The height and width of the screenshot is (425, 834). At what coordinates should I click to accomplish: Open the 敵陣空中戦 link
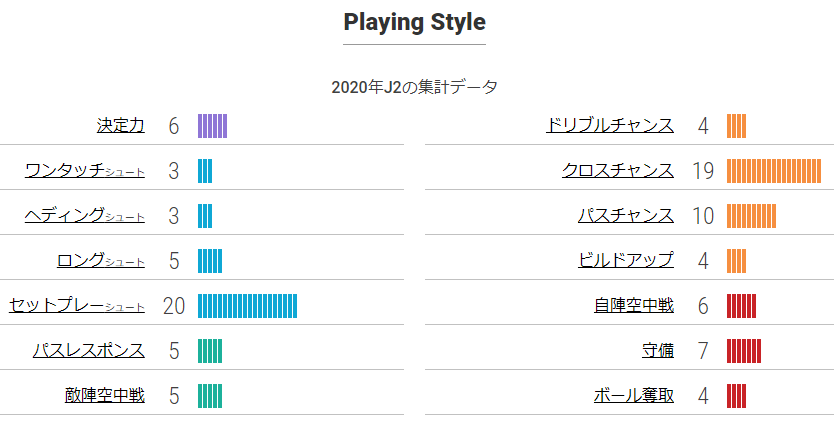click(105, 396)
